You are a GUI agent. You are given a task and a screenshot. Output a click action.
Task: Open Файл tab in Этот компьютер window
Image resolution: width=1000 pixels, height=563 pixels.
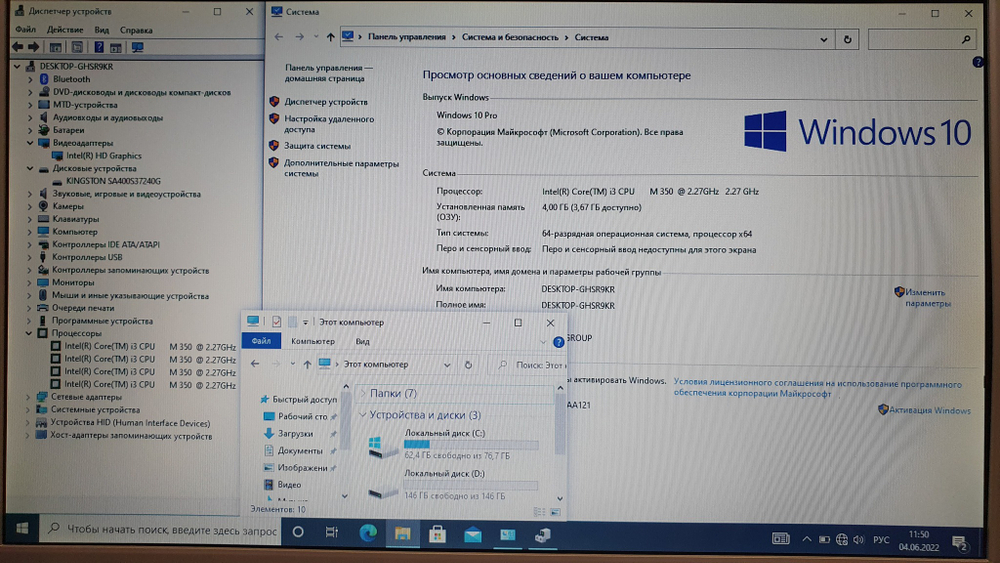click(261, 341)
